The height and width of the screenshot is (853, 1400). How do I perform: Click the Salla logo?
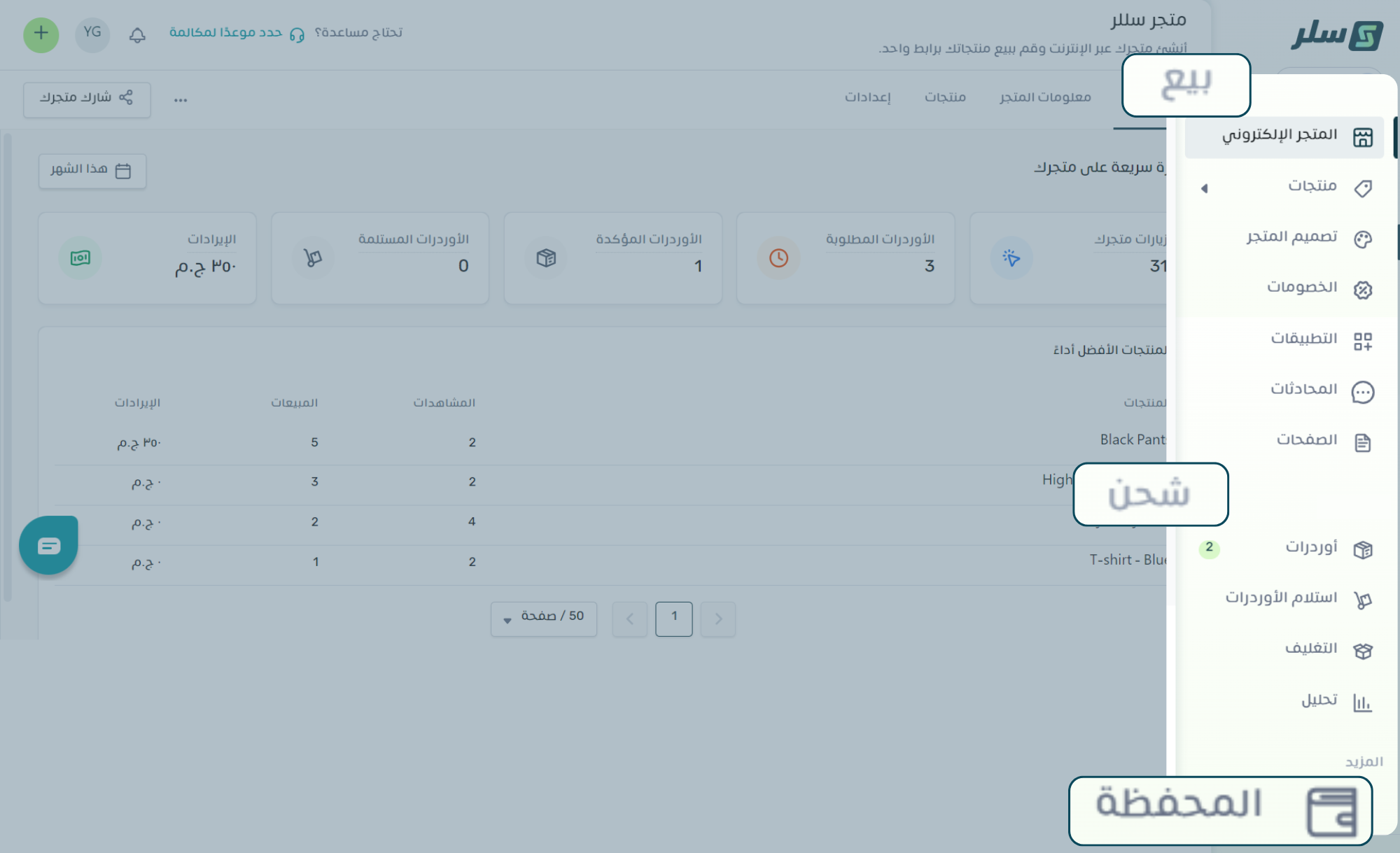[x=1336, y=35]
